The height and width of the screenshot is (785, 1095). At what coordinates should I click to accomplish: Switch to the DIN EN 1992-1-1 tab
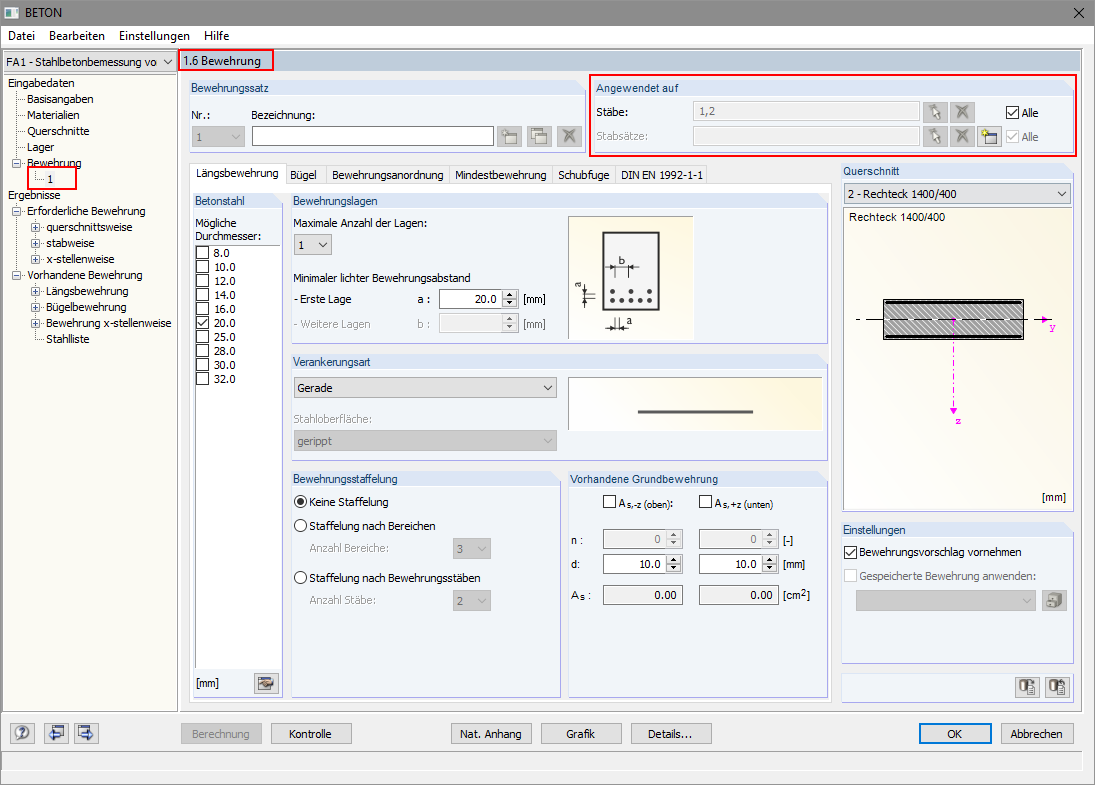tap(662, 175)
